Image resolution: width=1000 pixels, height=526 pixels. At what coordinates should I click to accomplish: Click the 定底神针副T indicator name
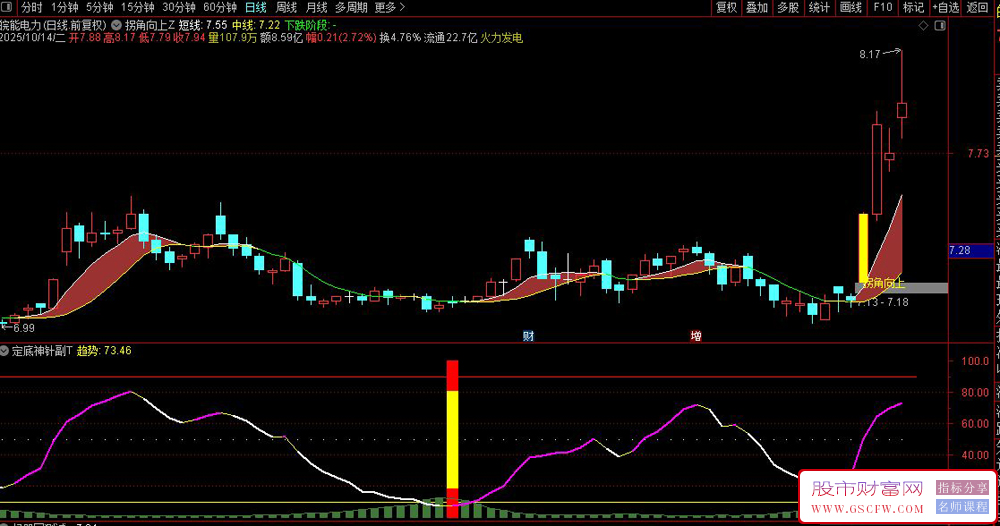point(42,351)
